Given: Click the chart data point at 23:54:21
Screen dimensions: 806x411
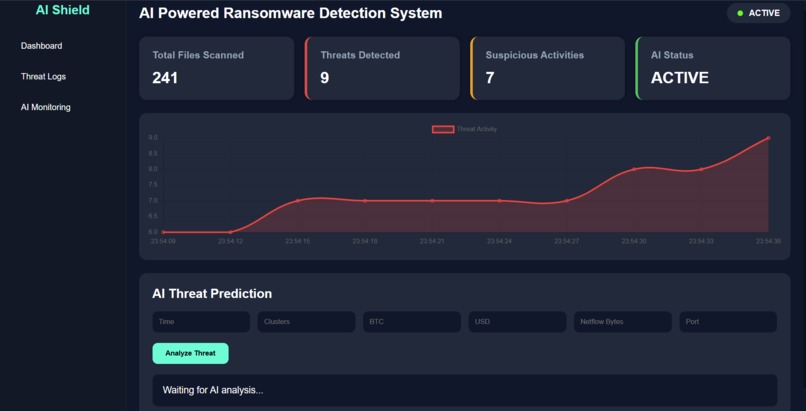Looking at the screenshot, I should 432,200.
